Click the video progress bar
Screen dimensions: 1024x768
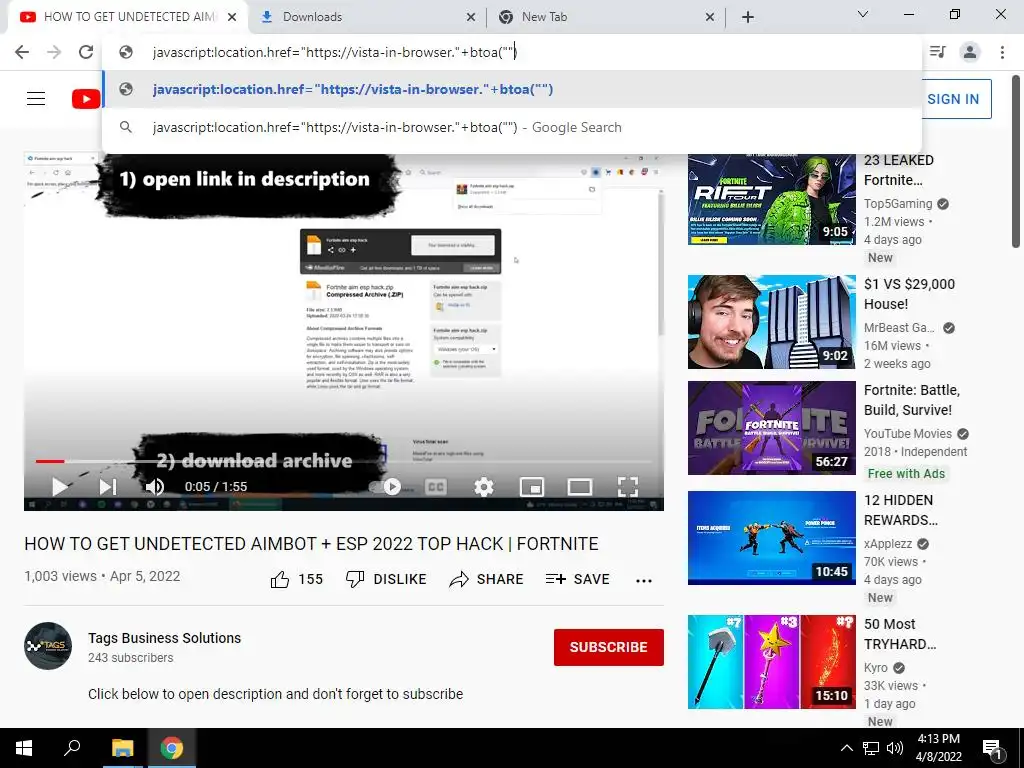coord(344,461)
